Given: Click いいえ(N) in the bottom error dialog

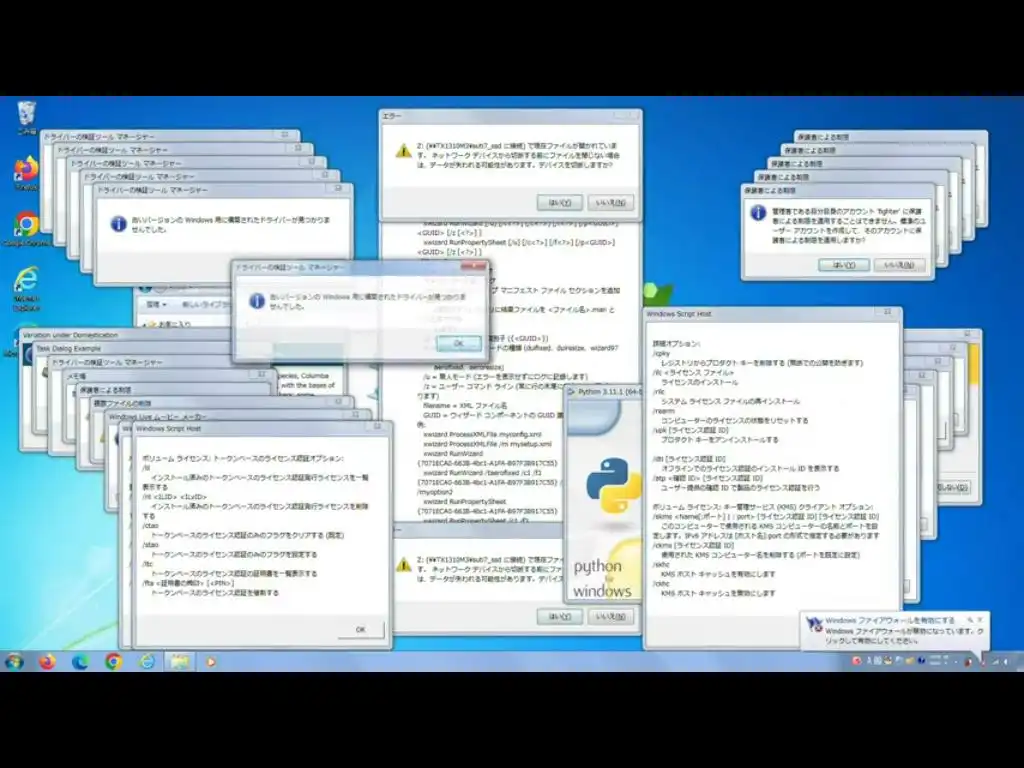Looking at the screenshot, I should (x=611, y=616).
